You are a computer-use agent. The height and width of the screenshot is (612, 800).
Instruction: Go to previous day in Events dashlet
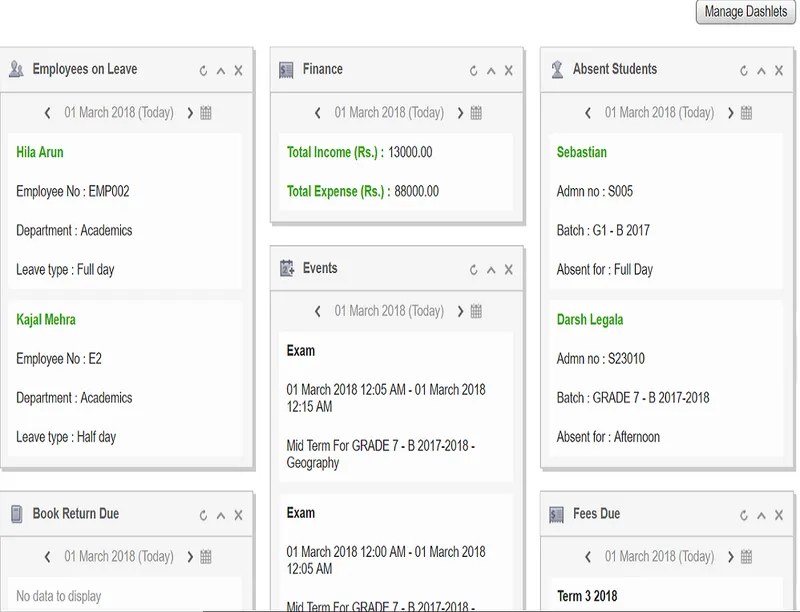coord(317,311)
